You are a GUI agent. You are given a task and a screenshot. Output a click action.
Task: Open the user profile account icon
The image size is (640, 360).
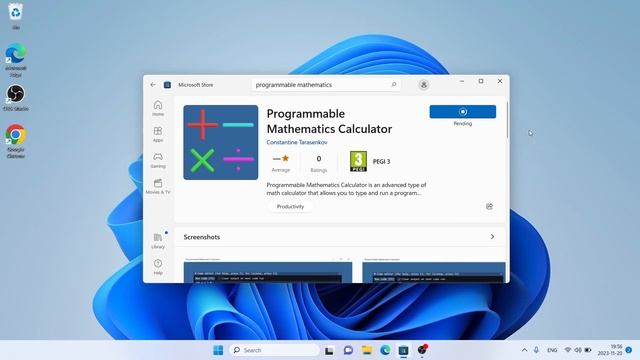[x=424, y=84]
